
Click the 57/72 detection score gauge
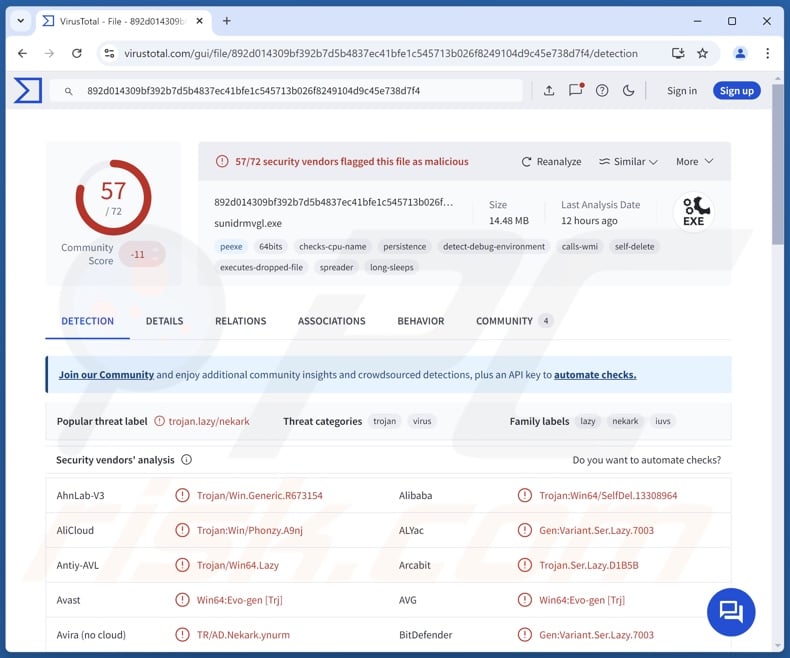[113, 198]
